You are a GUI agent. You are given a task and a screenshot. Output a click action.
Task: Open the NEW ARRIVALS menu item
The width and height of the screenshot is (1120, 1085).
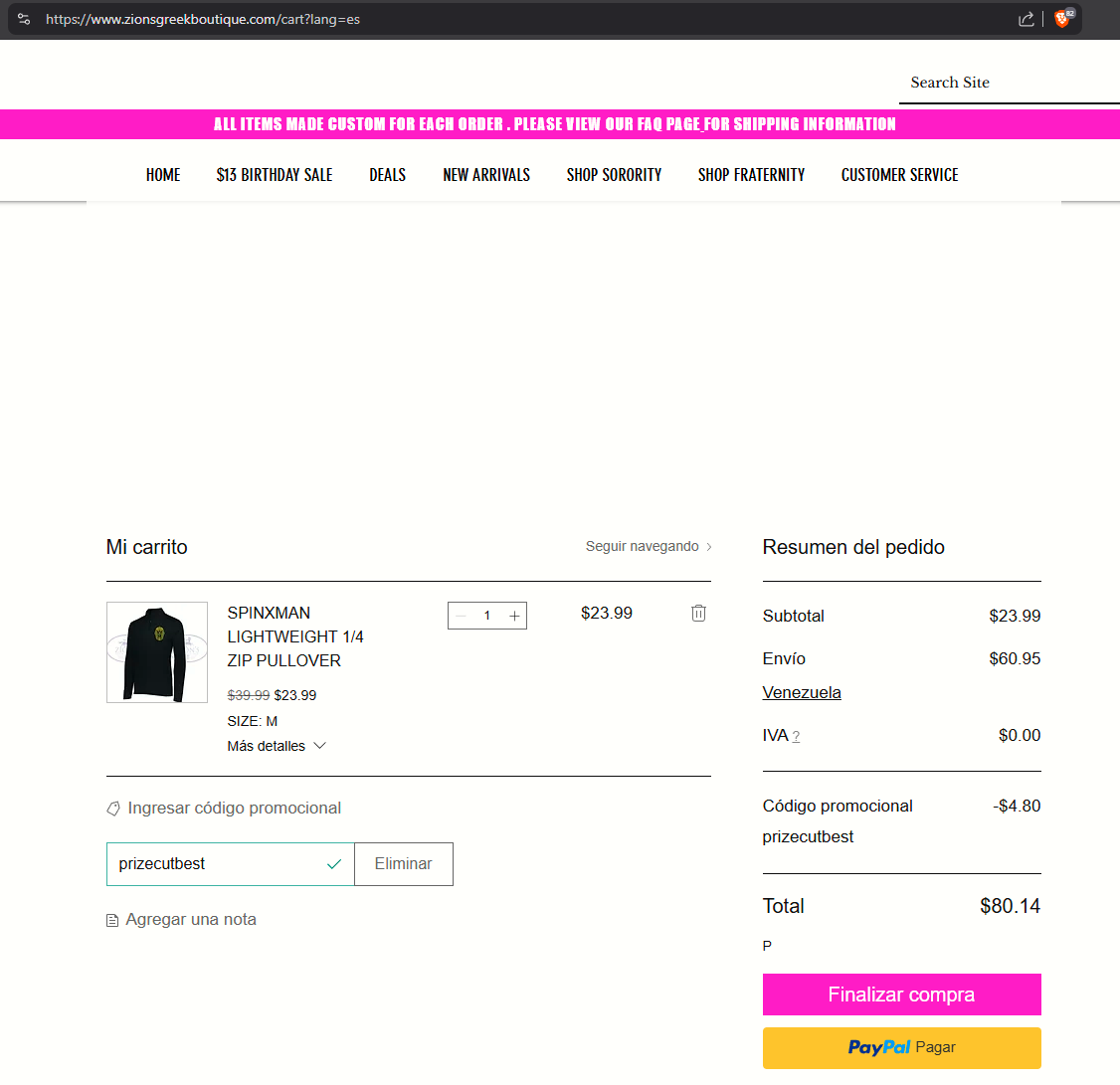click(486, 175)
